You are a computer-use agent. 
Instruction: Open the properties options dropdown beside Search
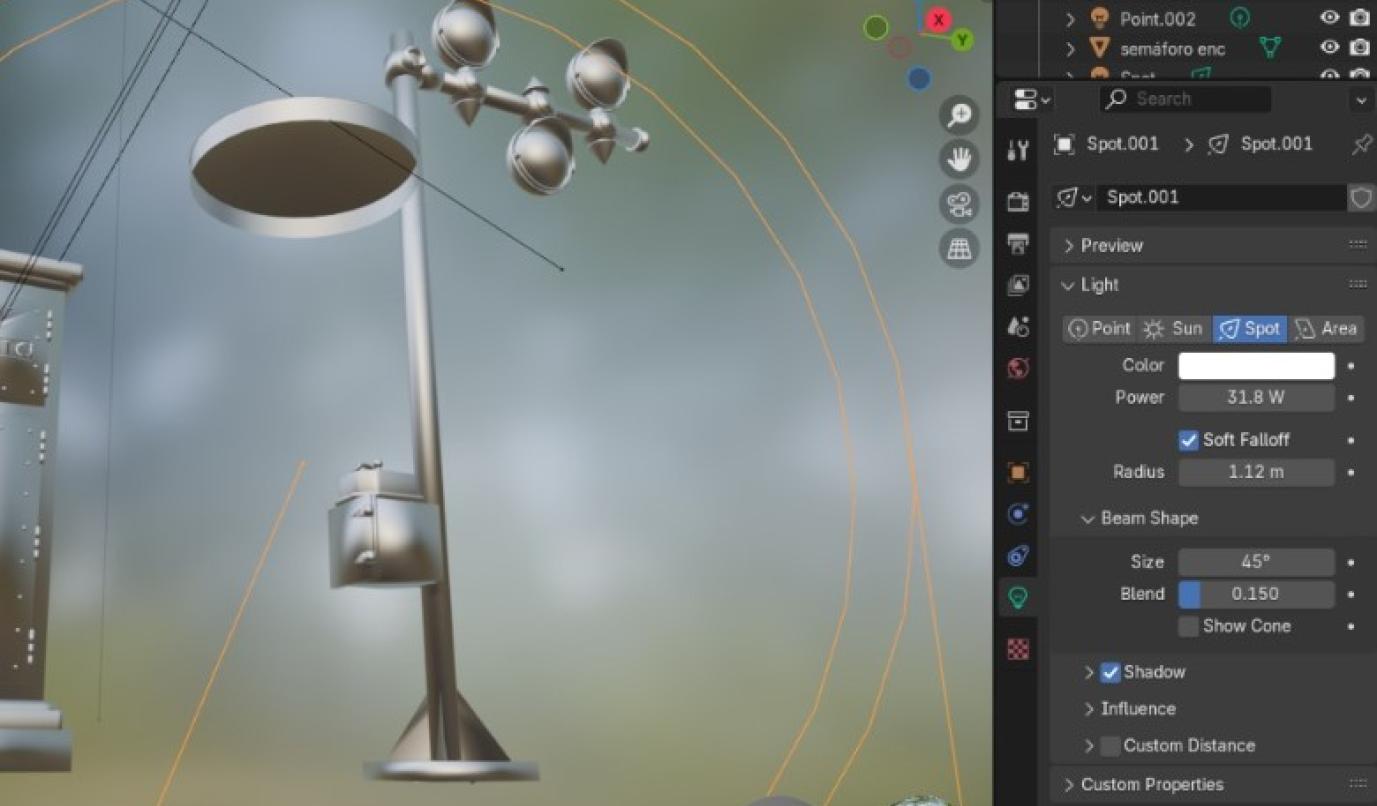coord(1360,99)
